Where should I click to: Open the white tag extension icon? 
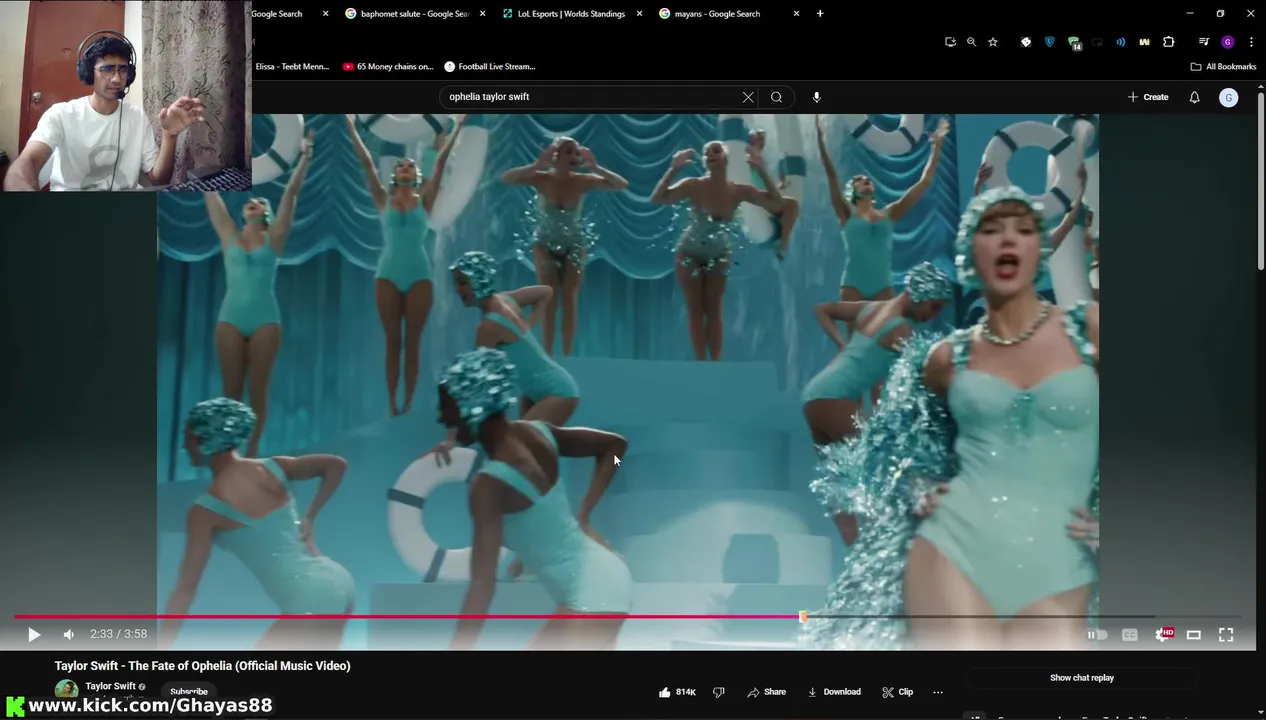1026,42
